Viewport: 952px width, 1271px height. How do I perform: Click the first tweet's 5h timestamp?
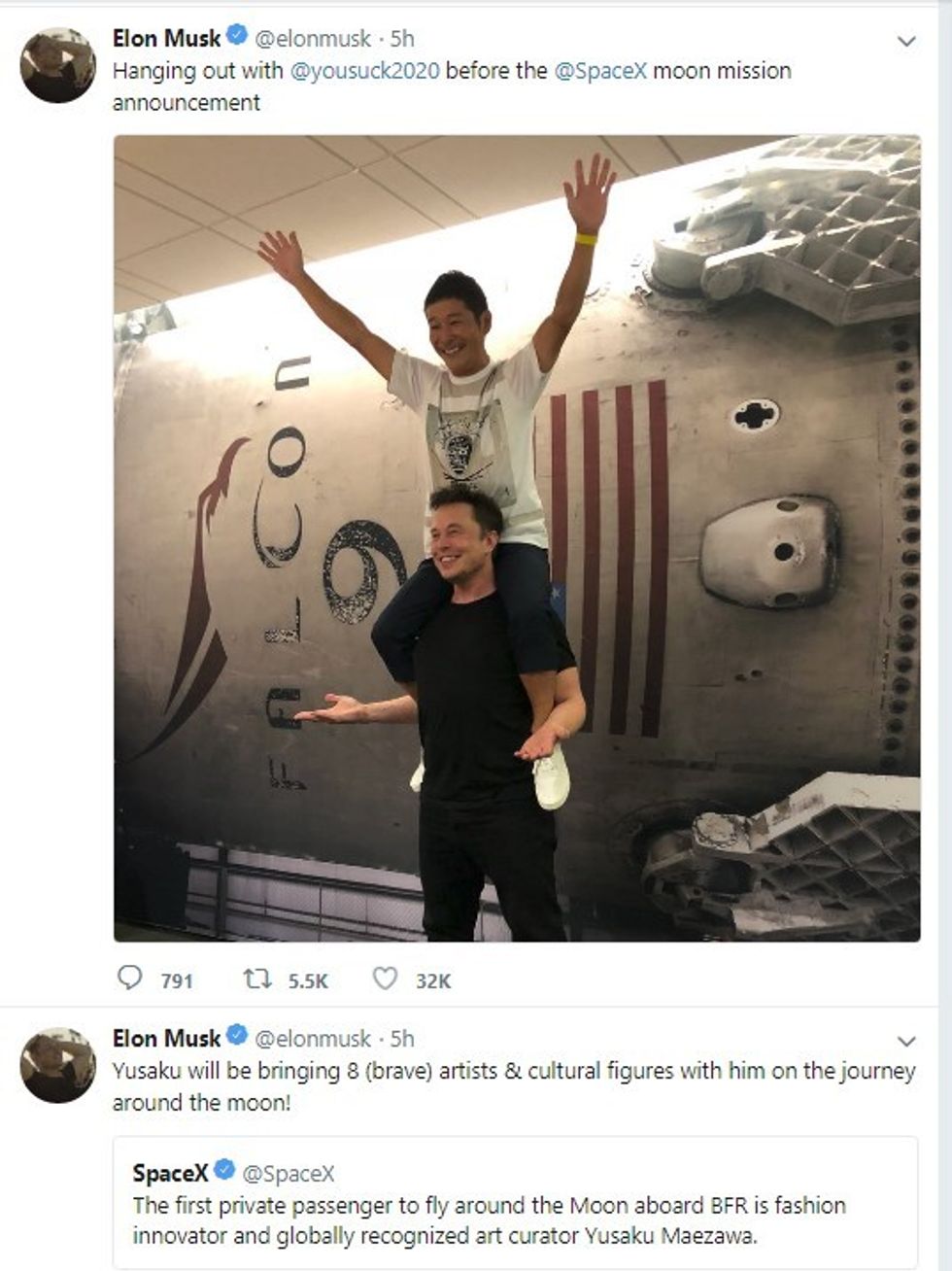[402, 38]
